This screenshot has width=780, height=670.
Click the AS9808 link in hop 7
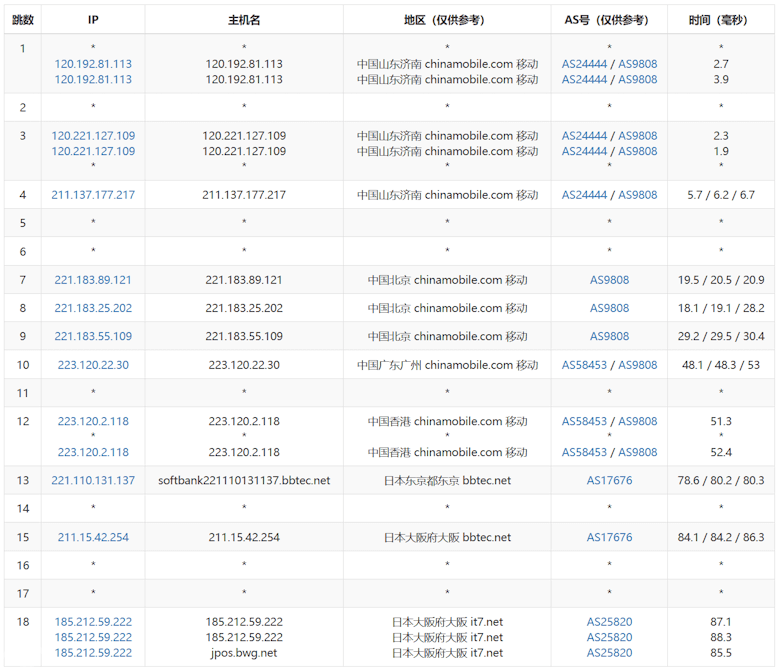tap(609, 280)
